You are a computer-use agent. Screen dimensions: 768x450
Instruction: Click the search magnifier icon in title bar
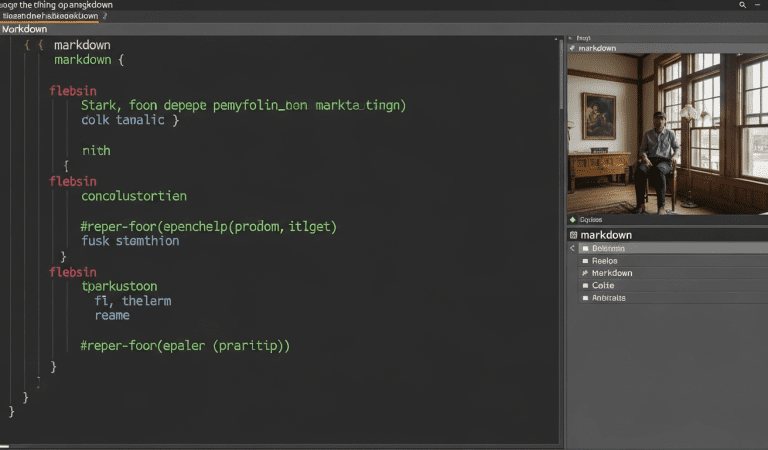pyautogui.click(x=742, y=5)
